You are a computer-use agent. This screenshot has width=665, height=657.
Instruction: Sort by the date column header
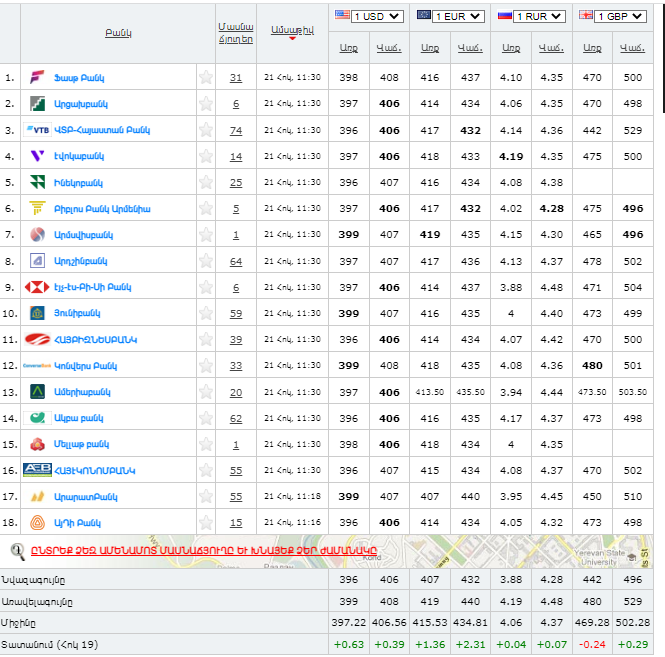click(x=292, y=32)
